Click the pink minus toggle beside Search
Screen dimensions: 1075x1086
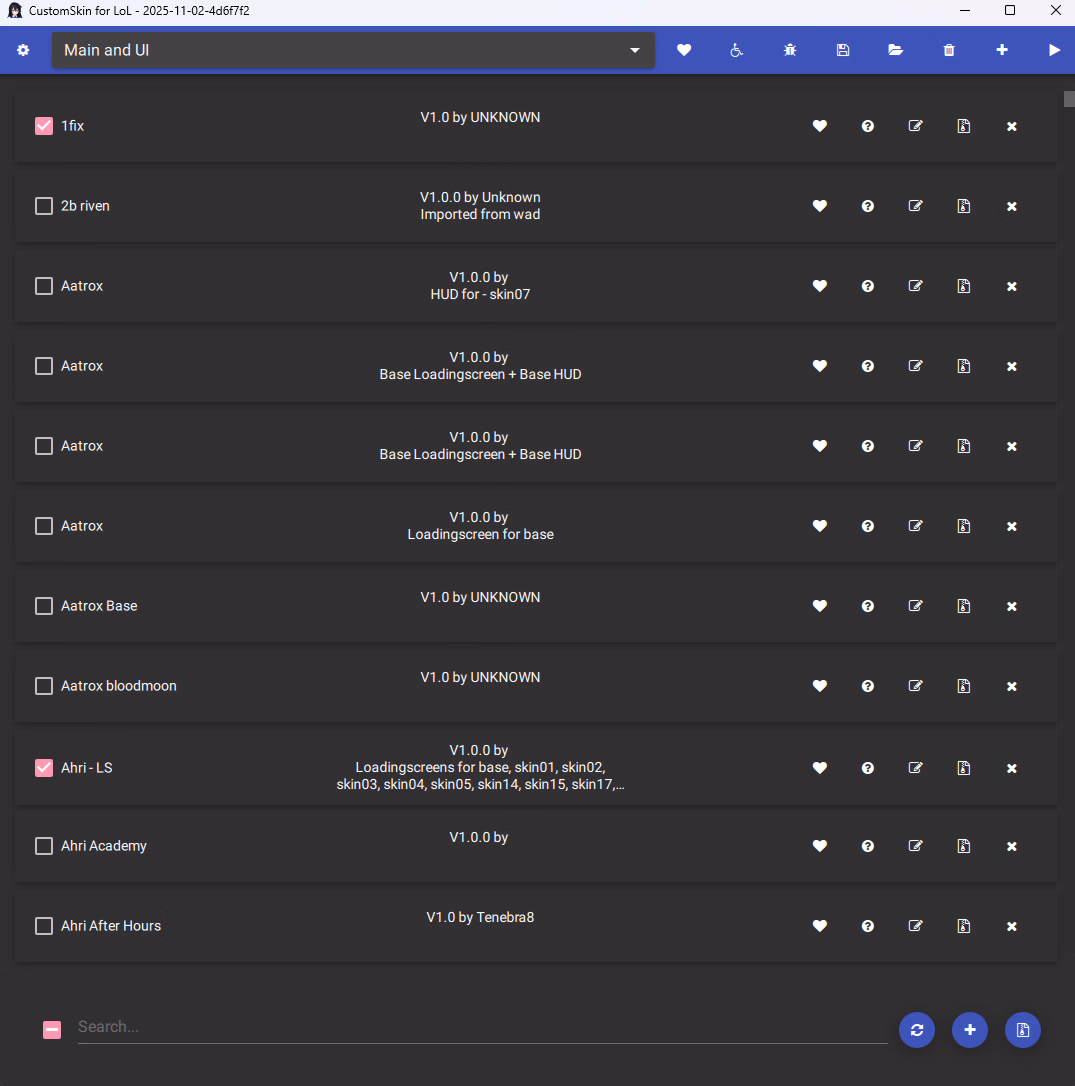pos(52,1030)
